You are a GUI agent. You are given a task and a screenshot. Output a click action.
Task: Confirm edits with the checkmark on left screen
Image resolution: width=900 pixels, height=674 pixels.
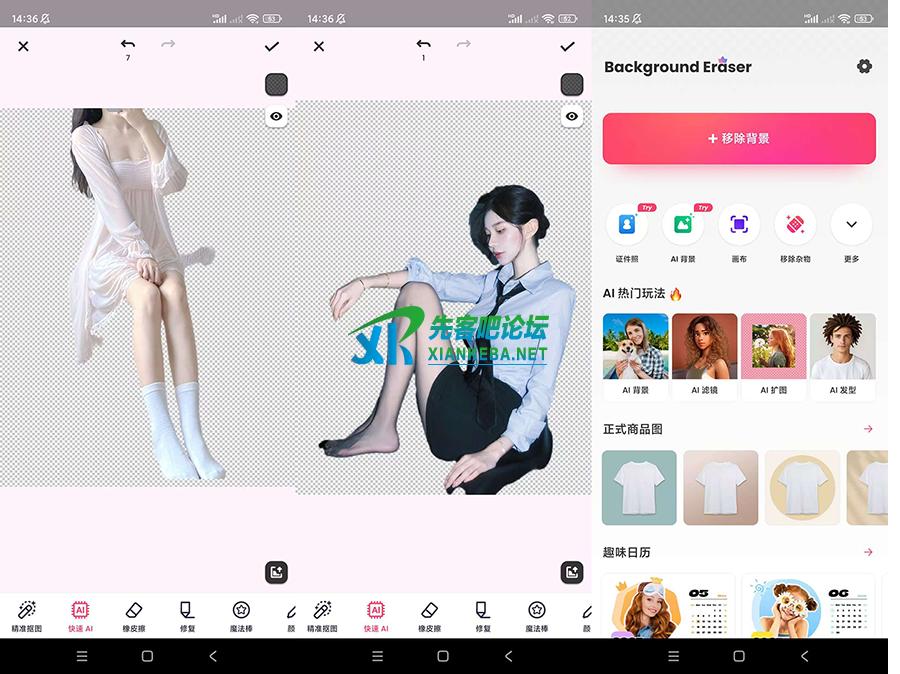click(271, 46)
